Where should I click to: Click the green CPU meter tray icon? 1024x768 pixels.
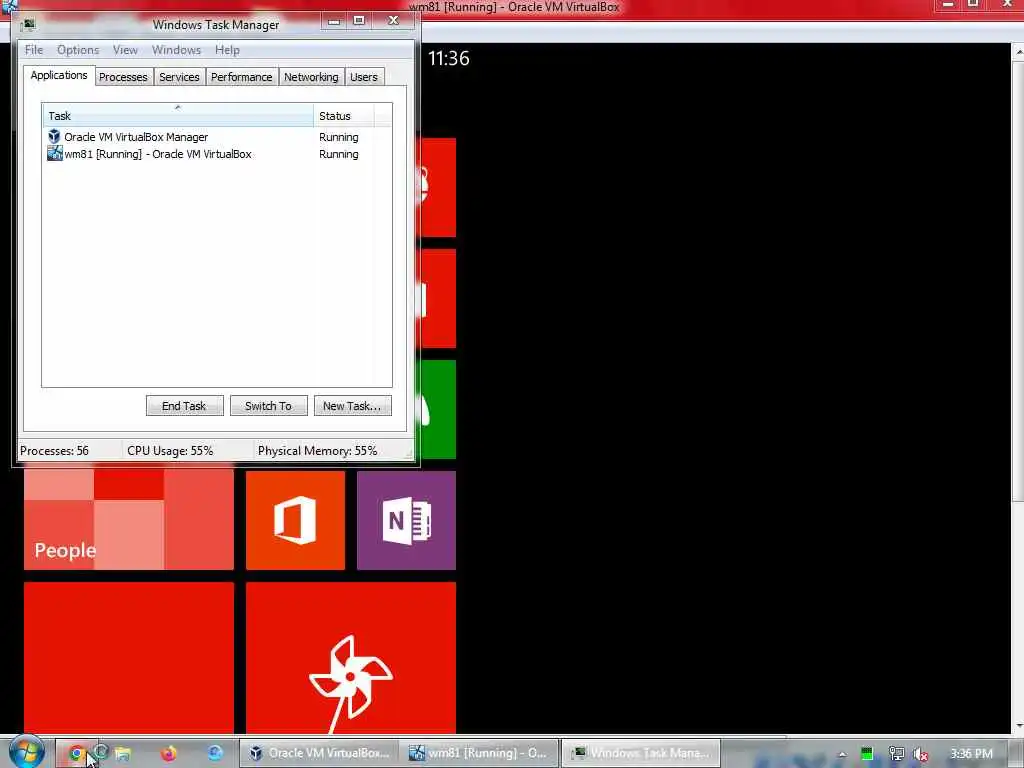pos(867,754)
